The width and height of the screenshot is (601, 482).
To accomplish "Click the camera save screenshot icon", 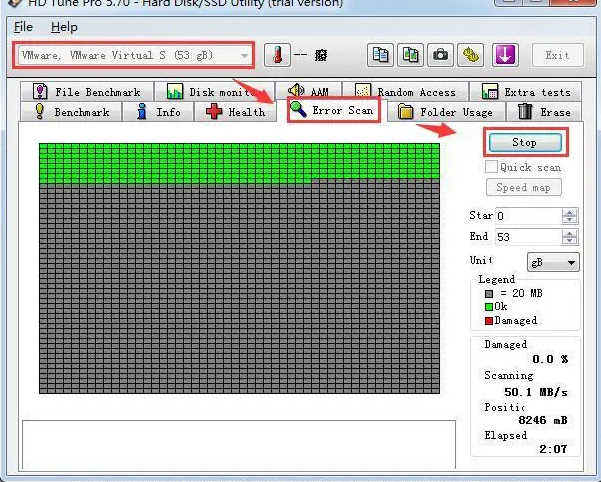I will point(440,55).
